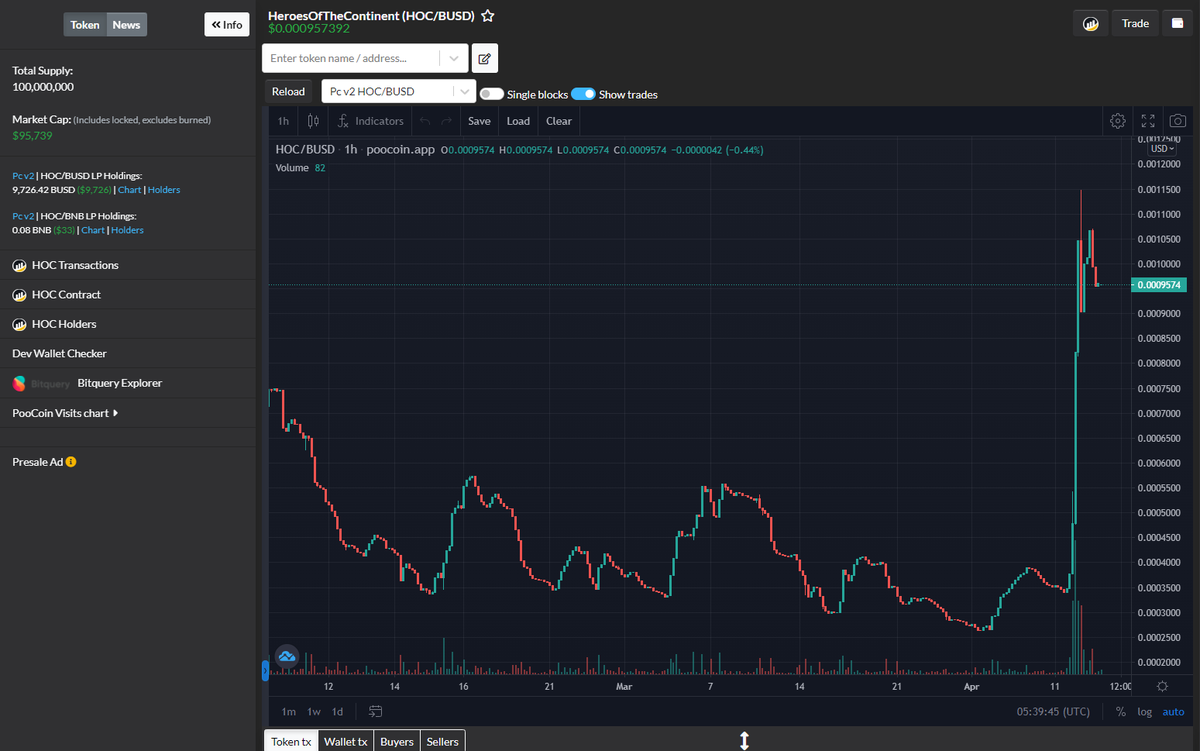Toggle the Single blocks switch

[x=491, y=94]
